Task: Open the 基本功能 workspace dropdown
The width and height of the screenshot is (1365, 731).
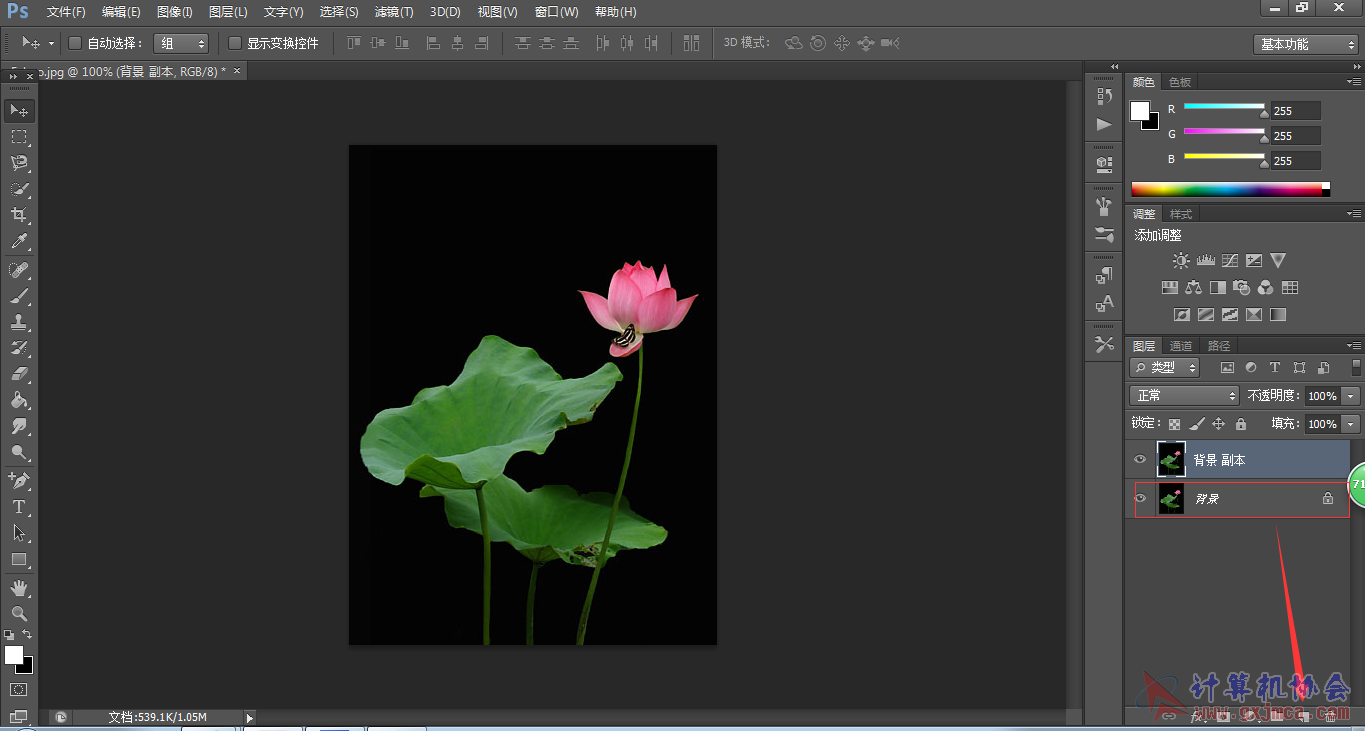Action: point(1305,44)
